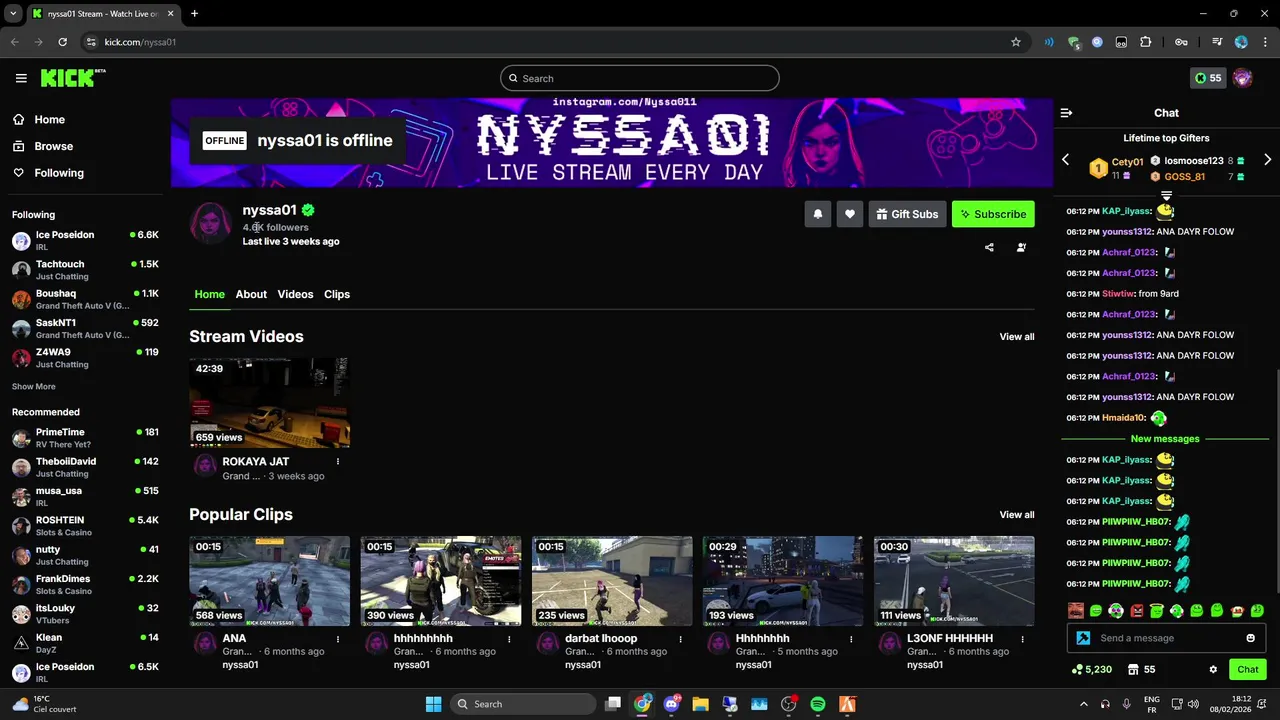Open options menu for ROKAYA JAT video
The height and width of the screenshot is (720, 1280).
click(x=338, y=462)
